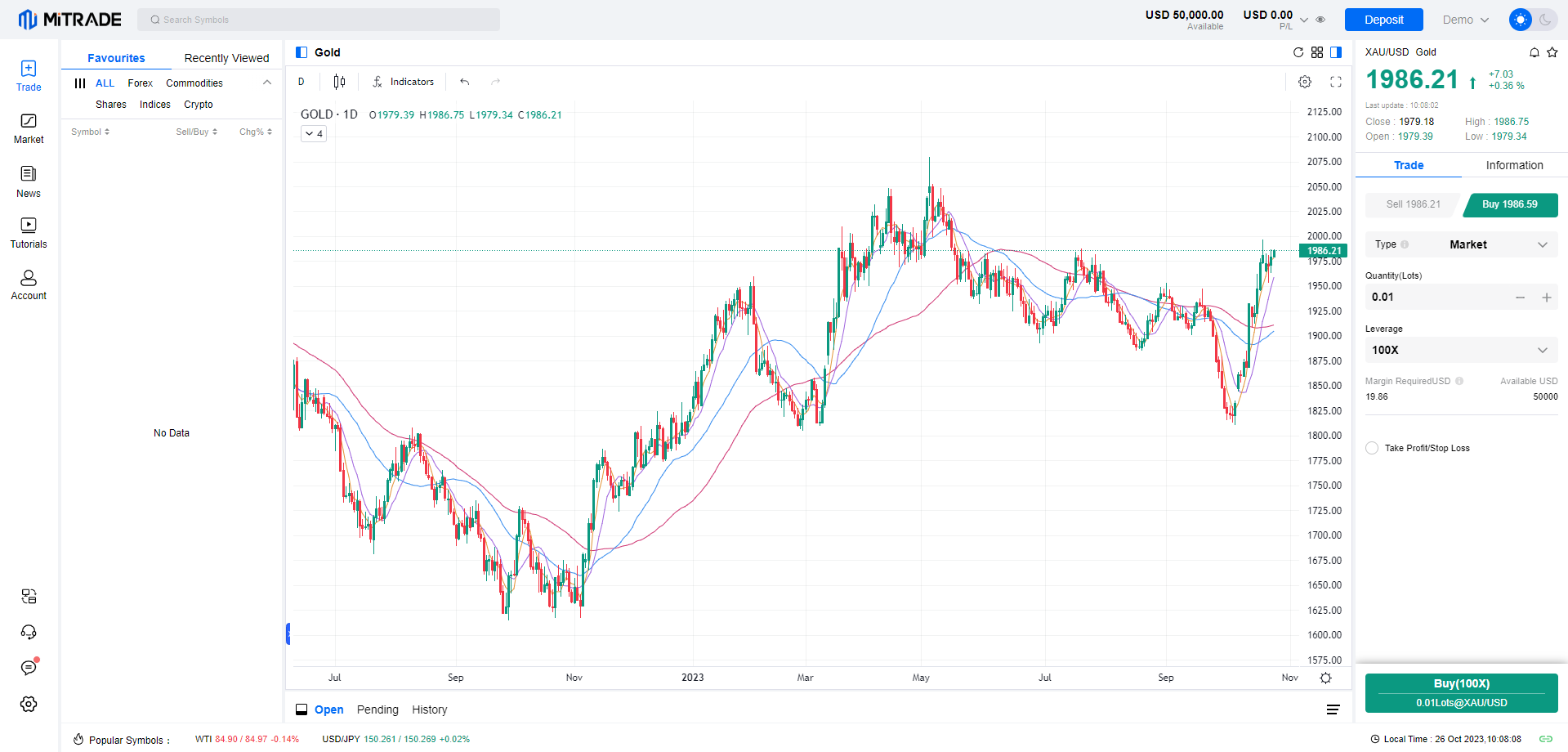This screenshot has width=1568, height=752.
Task: Switch to dark mode theme
Action: pos(1545,20)
